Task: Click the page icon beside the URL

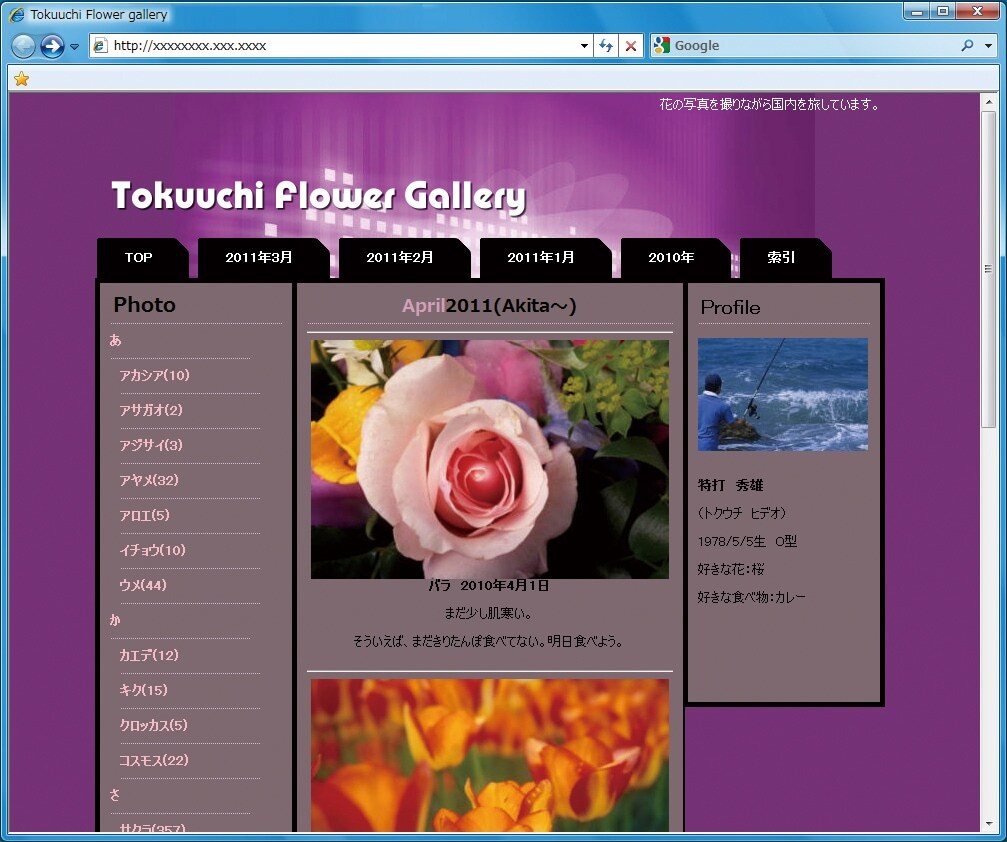Action: click(100, 46)
